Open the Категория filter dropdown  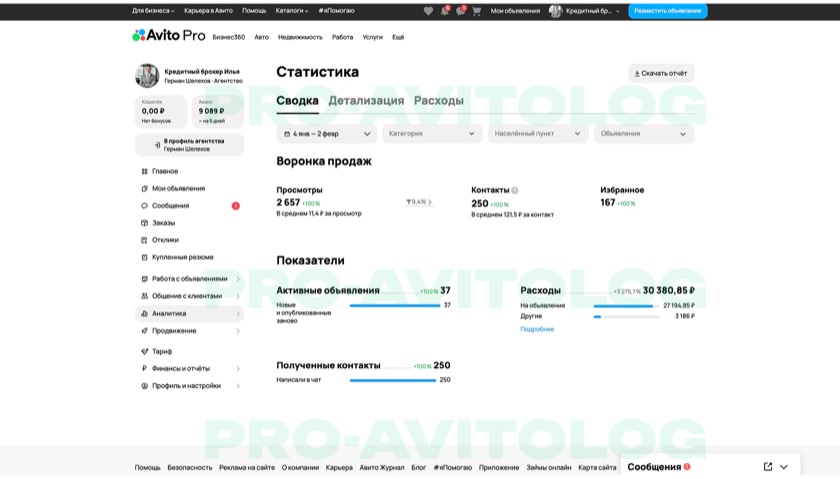pos(432,134)
